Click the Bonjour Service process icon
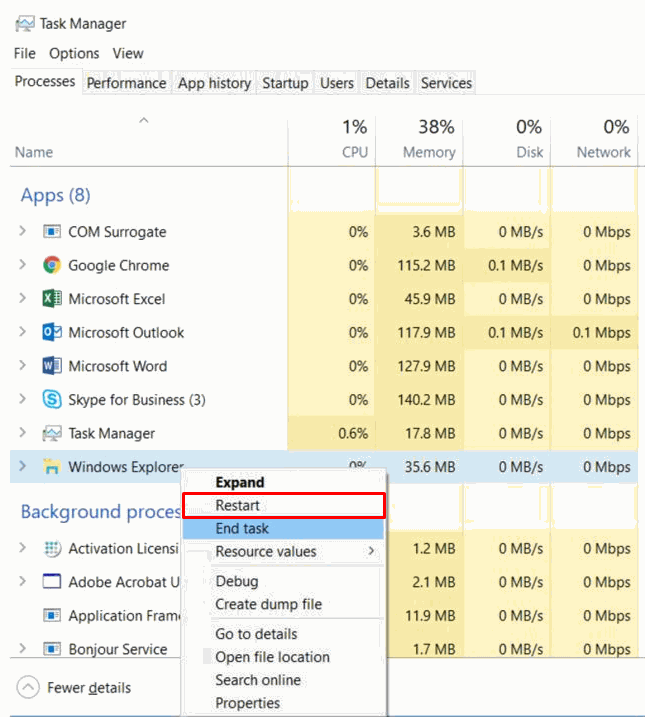Image resolution: width=645 pixels, height=717 pixels. click(52, 649)
